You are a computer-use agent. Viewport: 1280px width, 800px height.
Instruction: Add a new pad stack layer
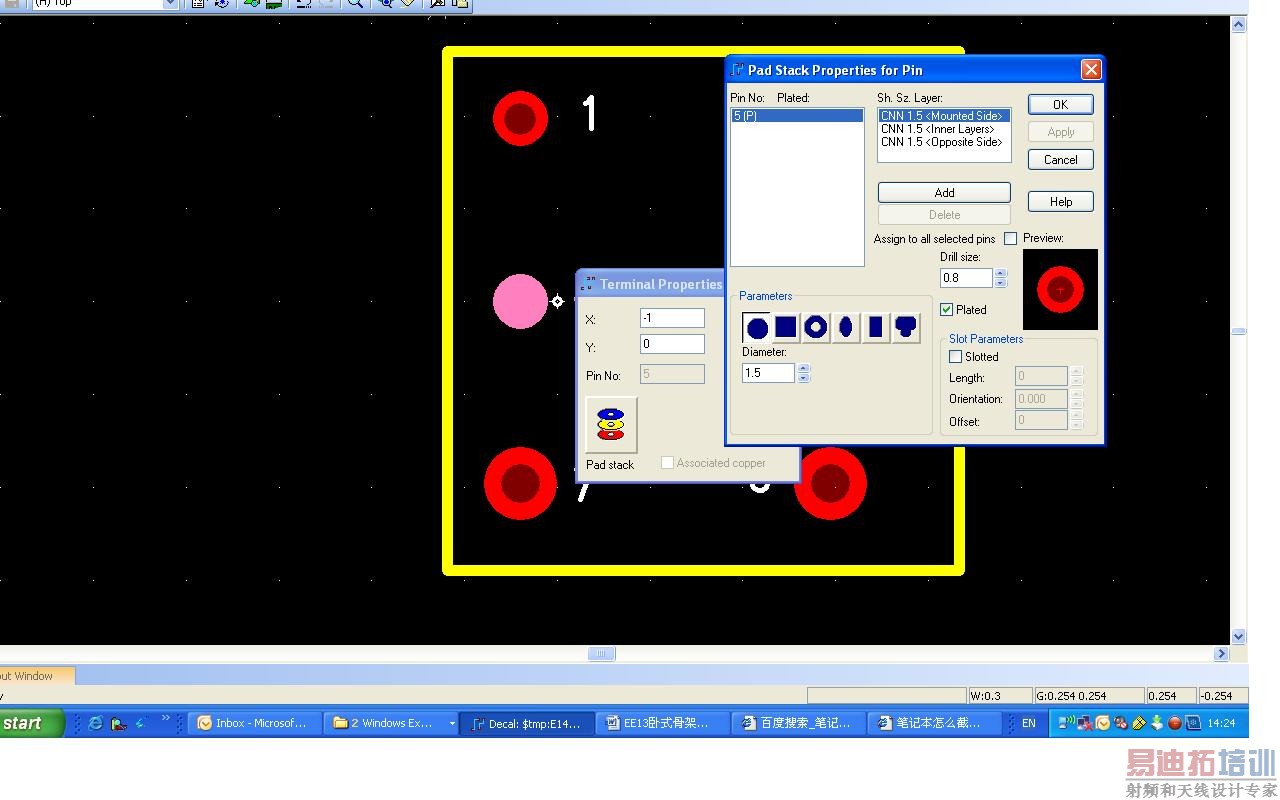pos(944,193)
